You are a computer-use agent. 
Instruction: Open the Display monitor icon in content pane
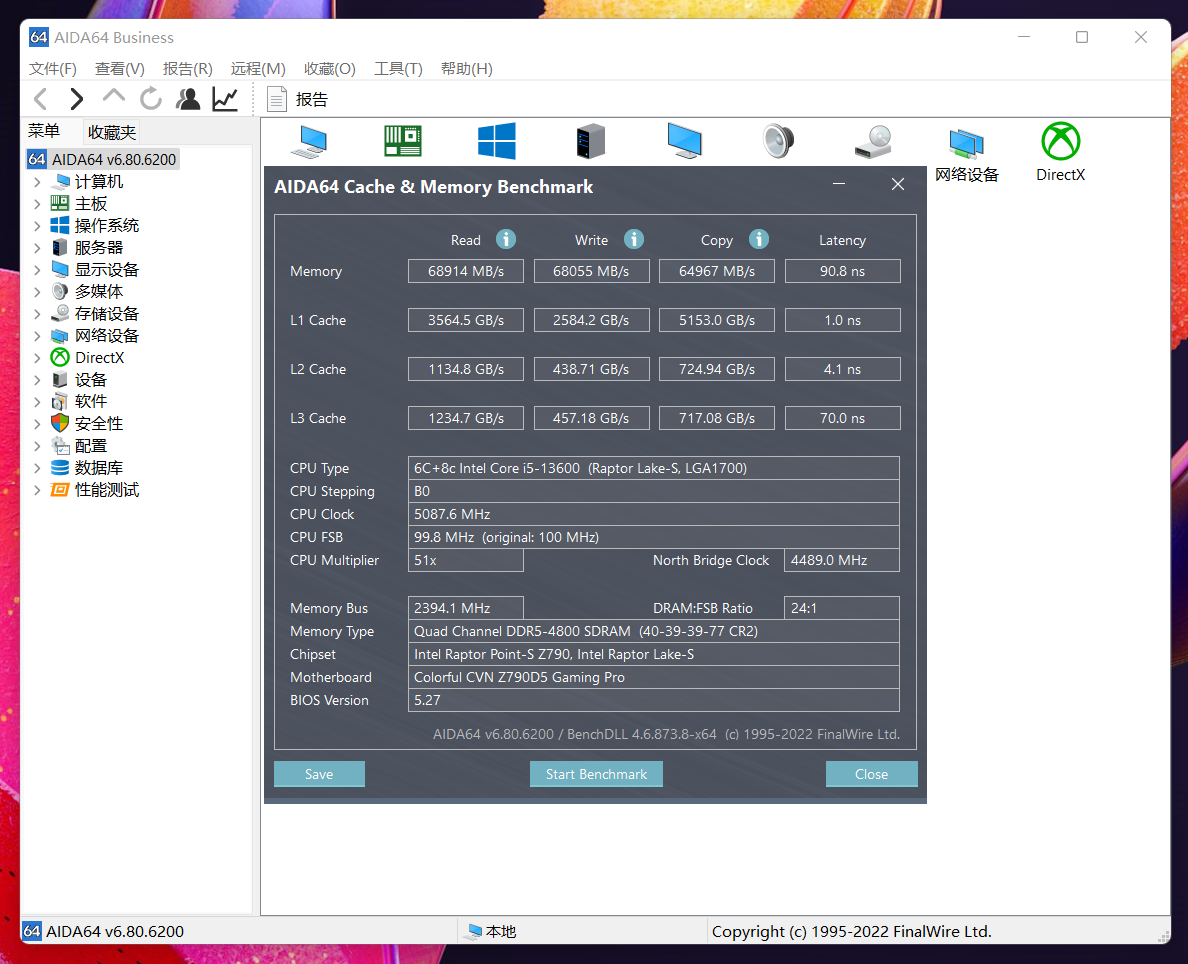click(x=685, y=141)
